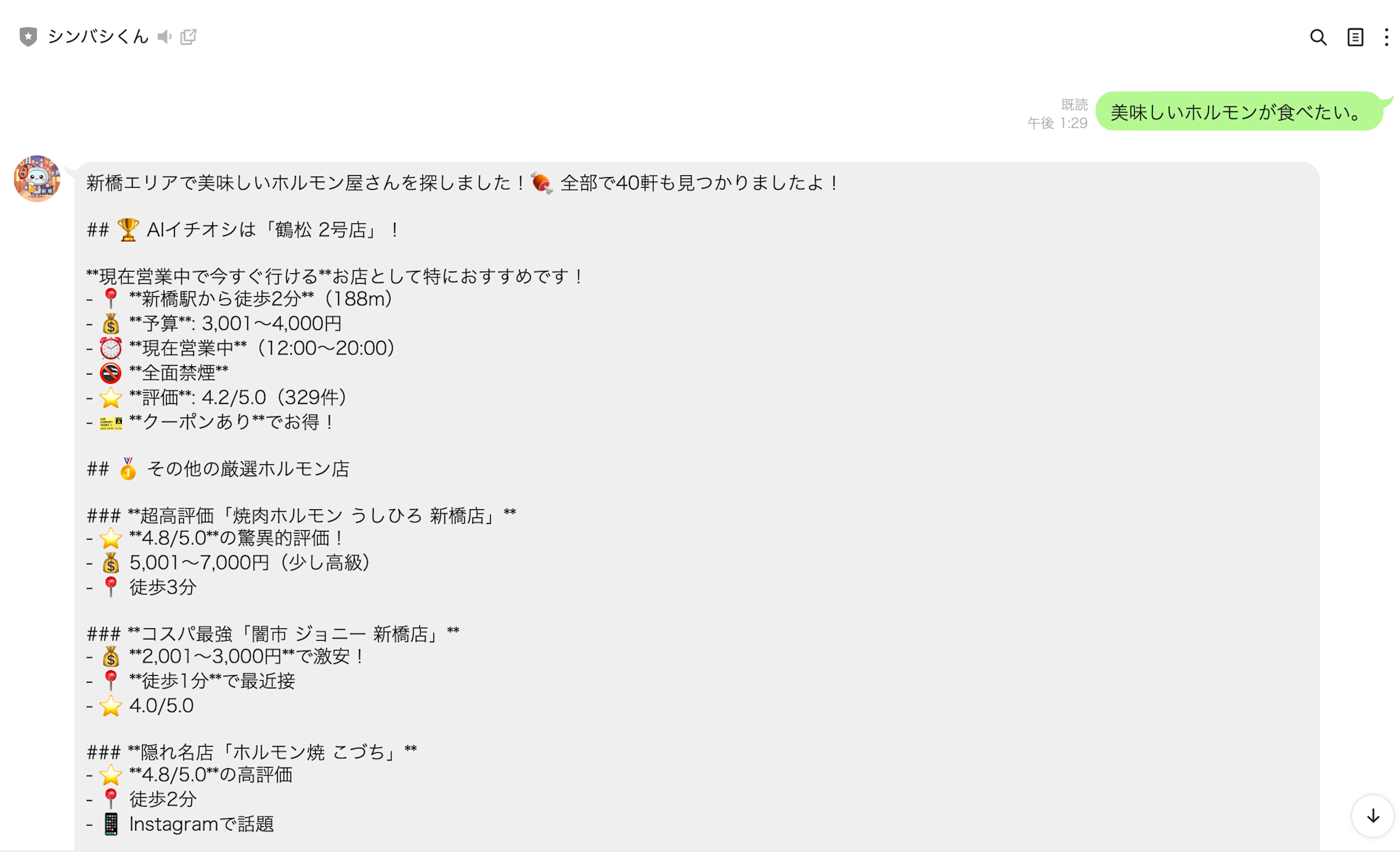Click the meat emoji in first line
Viewport: 1400px width, 853px height.
(542, 183)
